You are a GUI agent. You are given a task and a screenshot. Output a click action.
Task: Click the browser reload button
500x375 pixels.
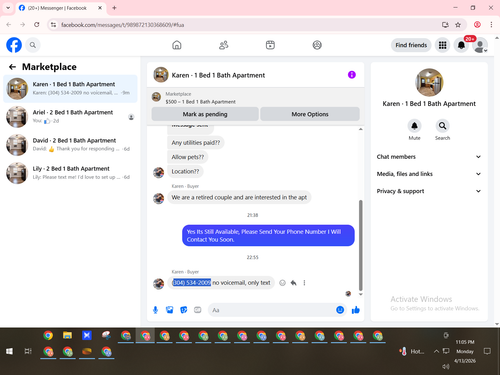click(x=37, y=25)
